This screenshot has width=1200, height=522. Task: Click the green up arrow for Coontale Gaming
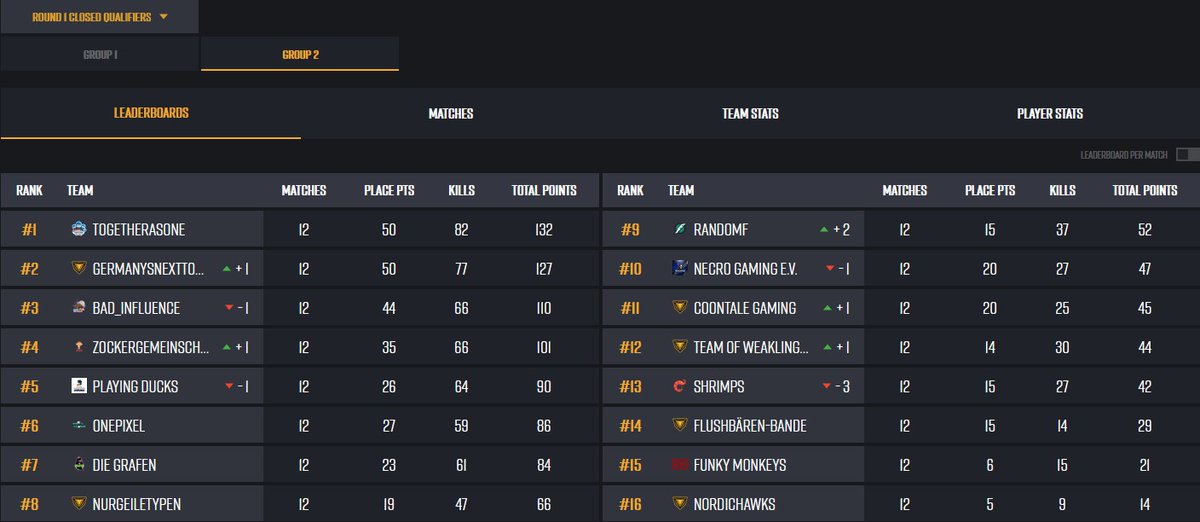(826, 307)
